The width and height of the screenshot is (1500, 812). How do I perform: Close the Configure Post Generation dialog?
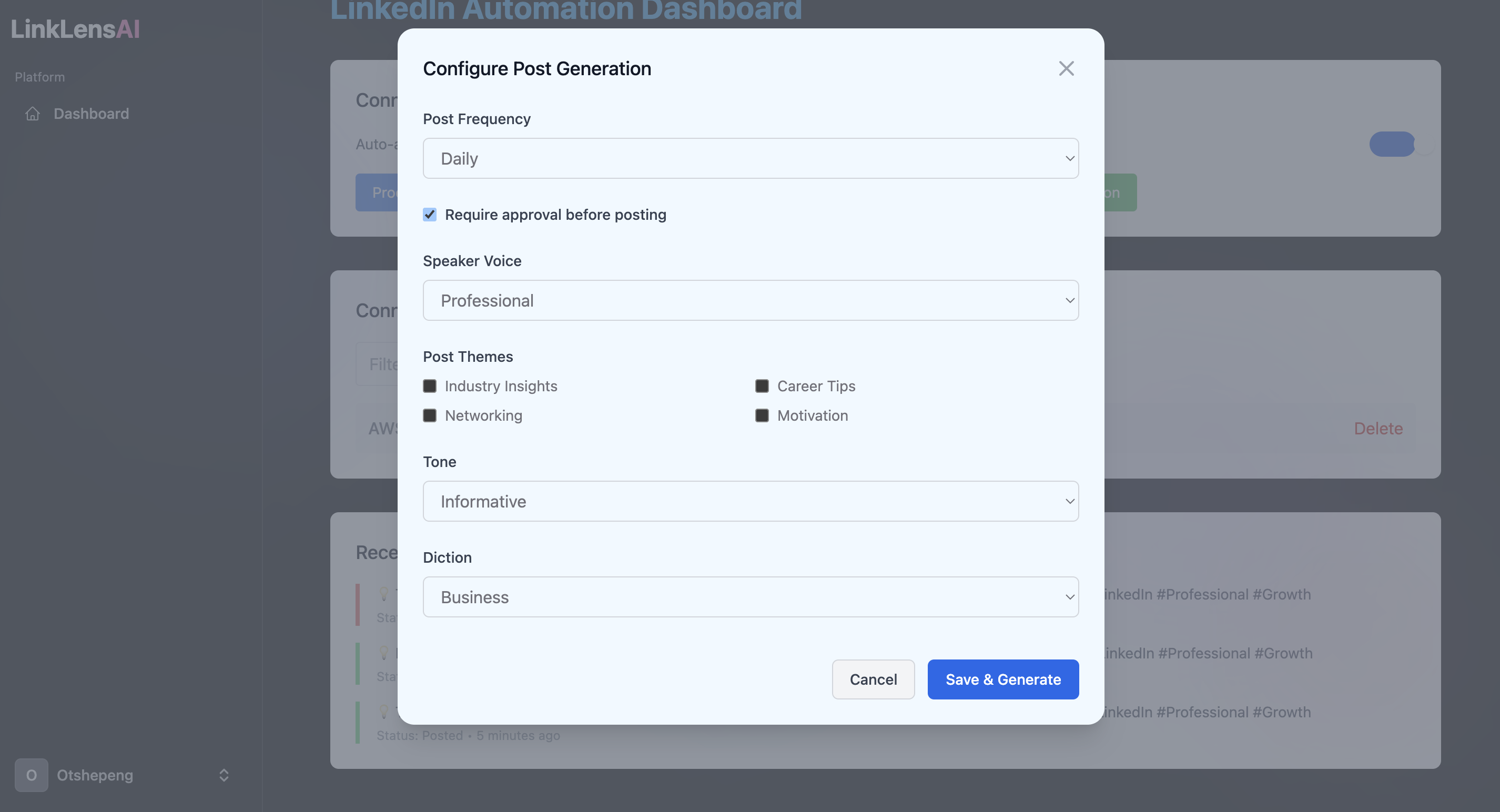tap(1066, 69)
